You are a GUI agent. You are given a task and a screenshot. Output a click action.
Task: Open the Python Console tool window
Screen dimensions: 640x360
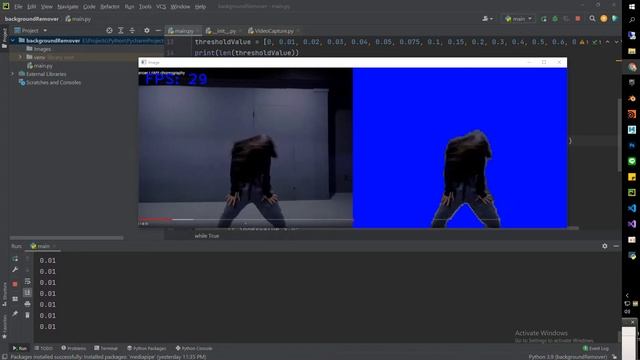click(x=194, y=348)
